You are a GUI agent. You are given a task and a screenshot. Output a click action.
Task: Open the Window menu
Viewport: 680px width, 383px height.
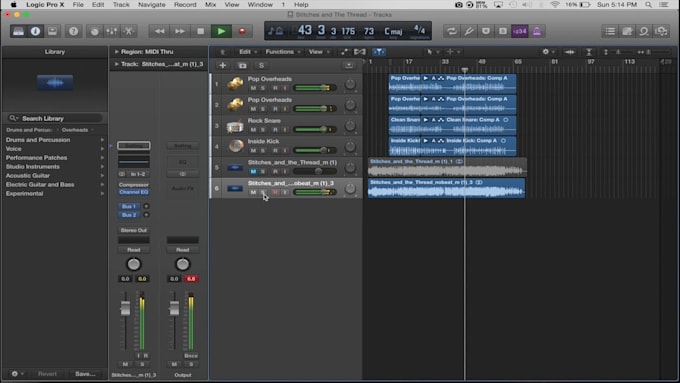point(260,5)
